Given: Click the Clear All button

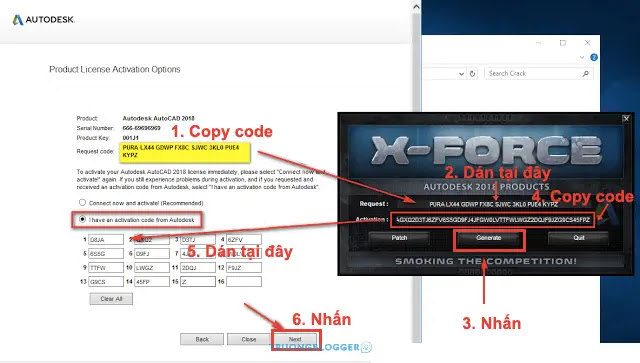Looking at the screenshot, I should point(111,299).
